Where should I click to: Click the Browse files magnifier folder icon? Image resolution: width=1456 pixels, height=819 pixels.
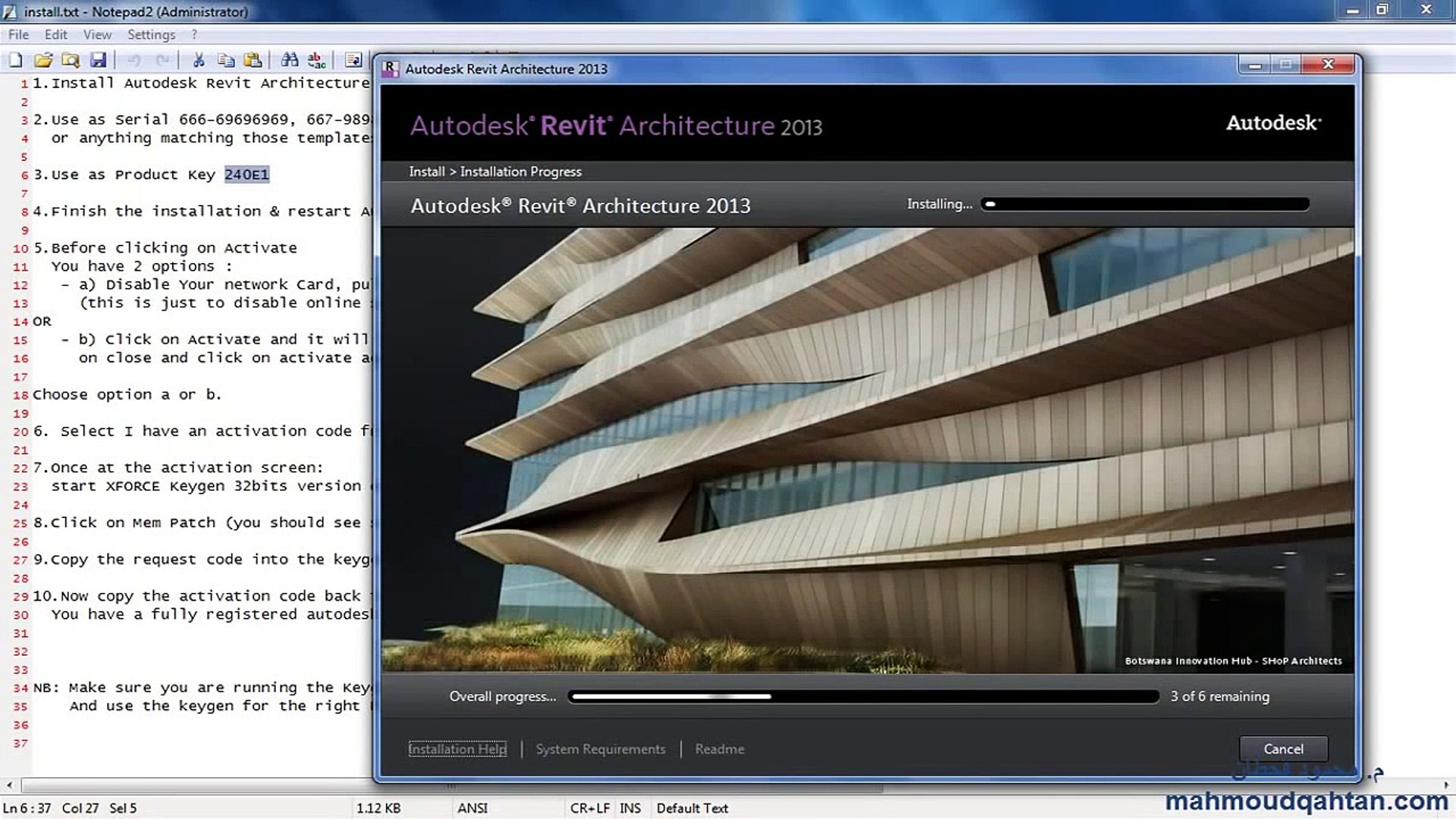coord(71,60)
